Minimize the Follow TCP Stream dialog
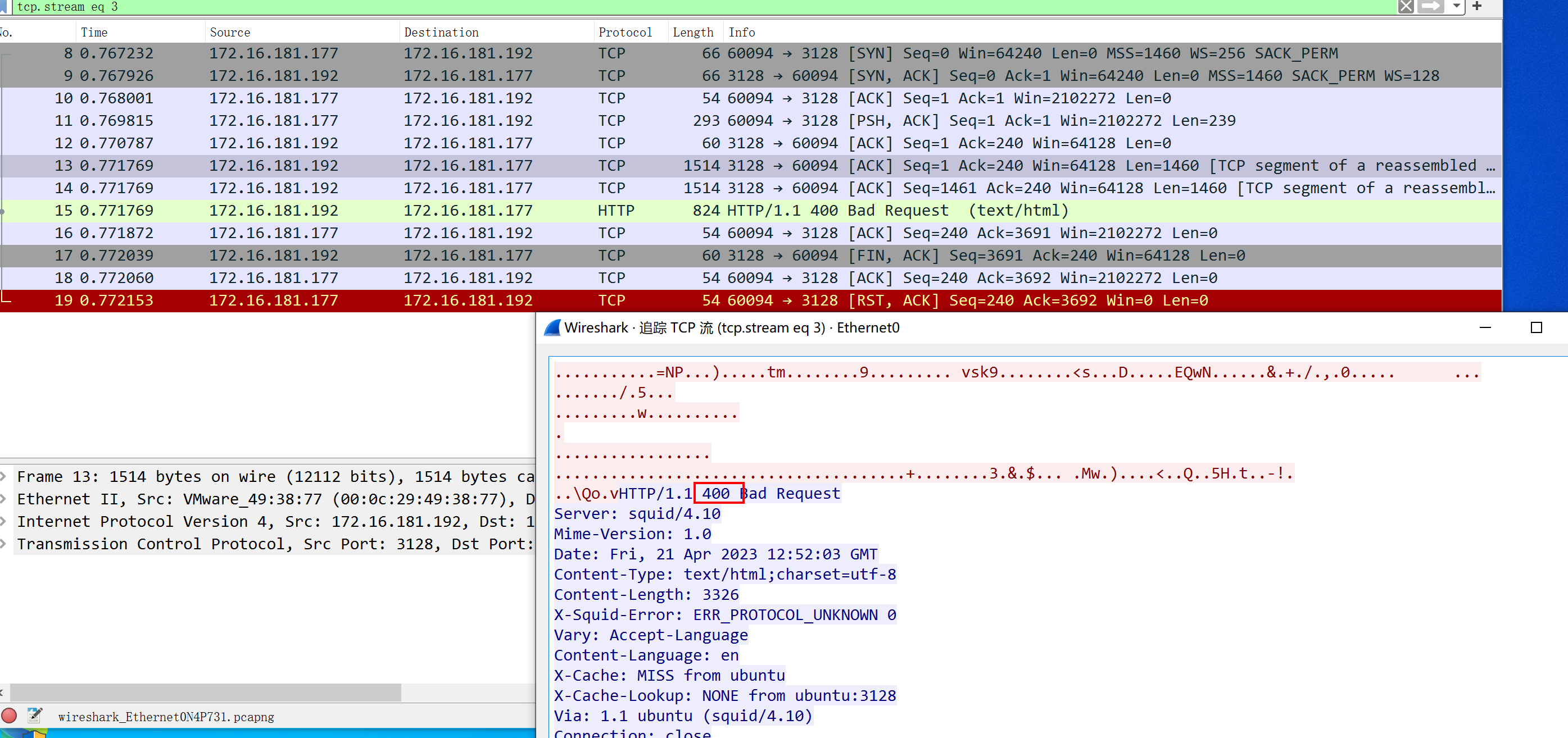The height and width of the screenshot is (738, 1568). (x=1485, y=328)
